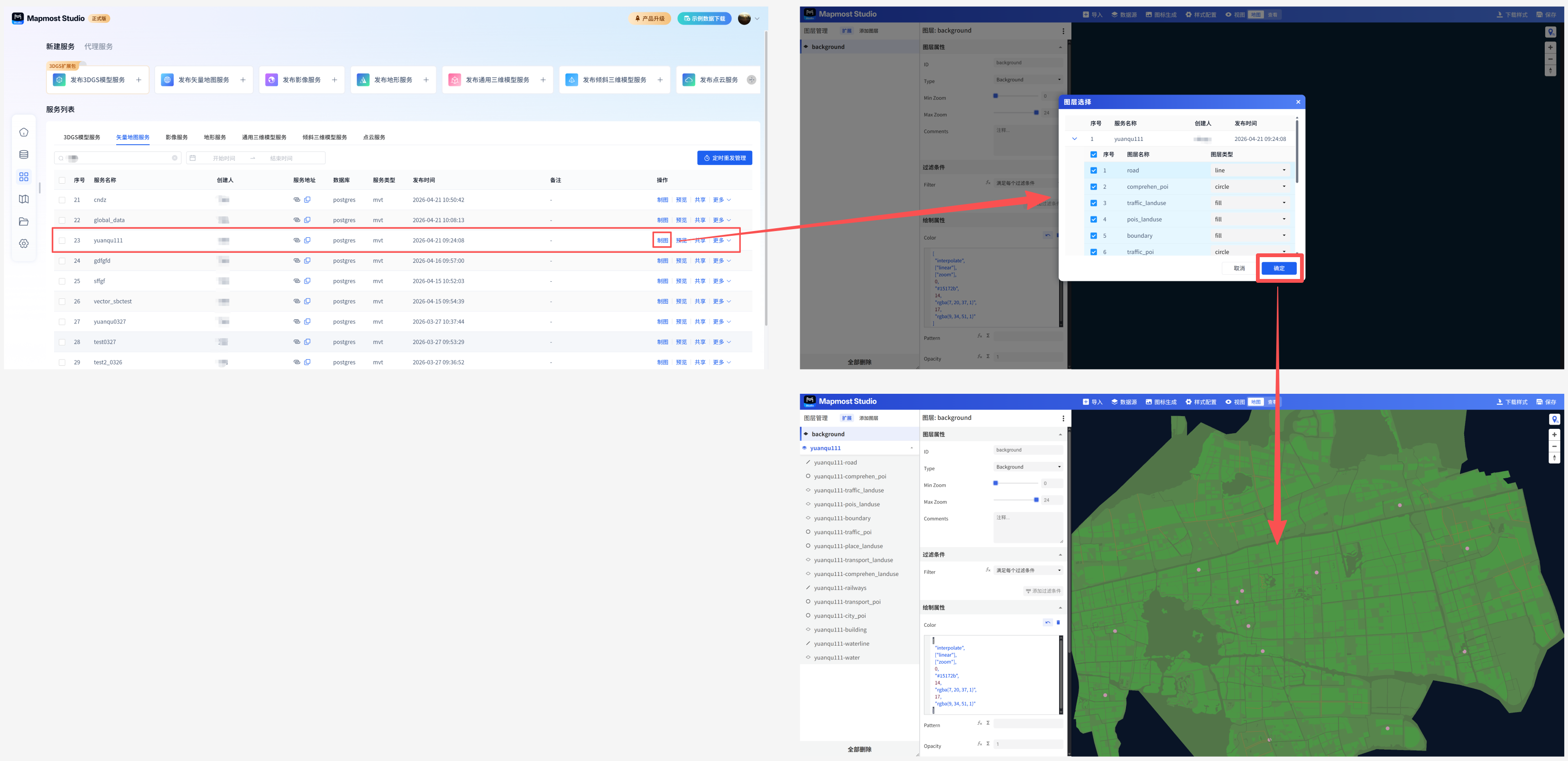Uncheck the traffic_landuse layer in the dialog
1568x761 pixels.
point(1093,204)
